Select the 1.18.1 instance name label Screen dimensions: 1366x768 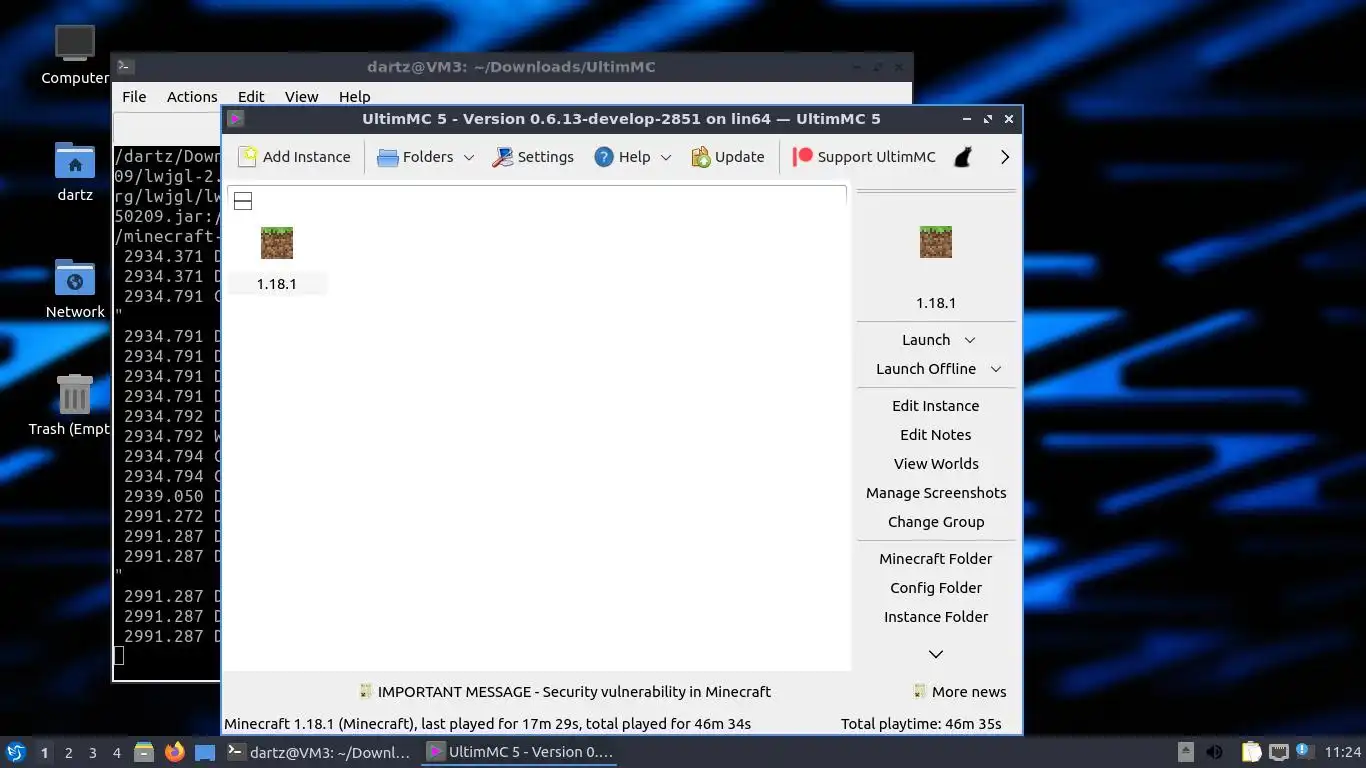click(x=277, y=284)
